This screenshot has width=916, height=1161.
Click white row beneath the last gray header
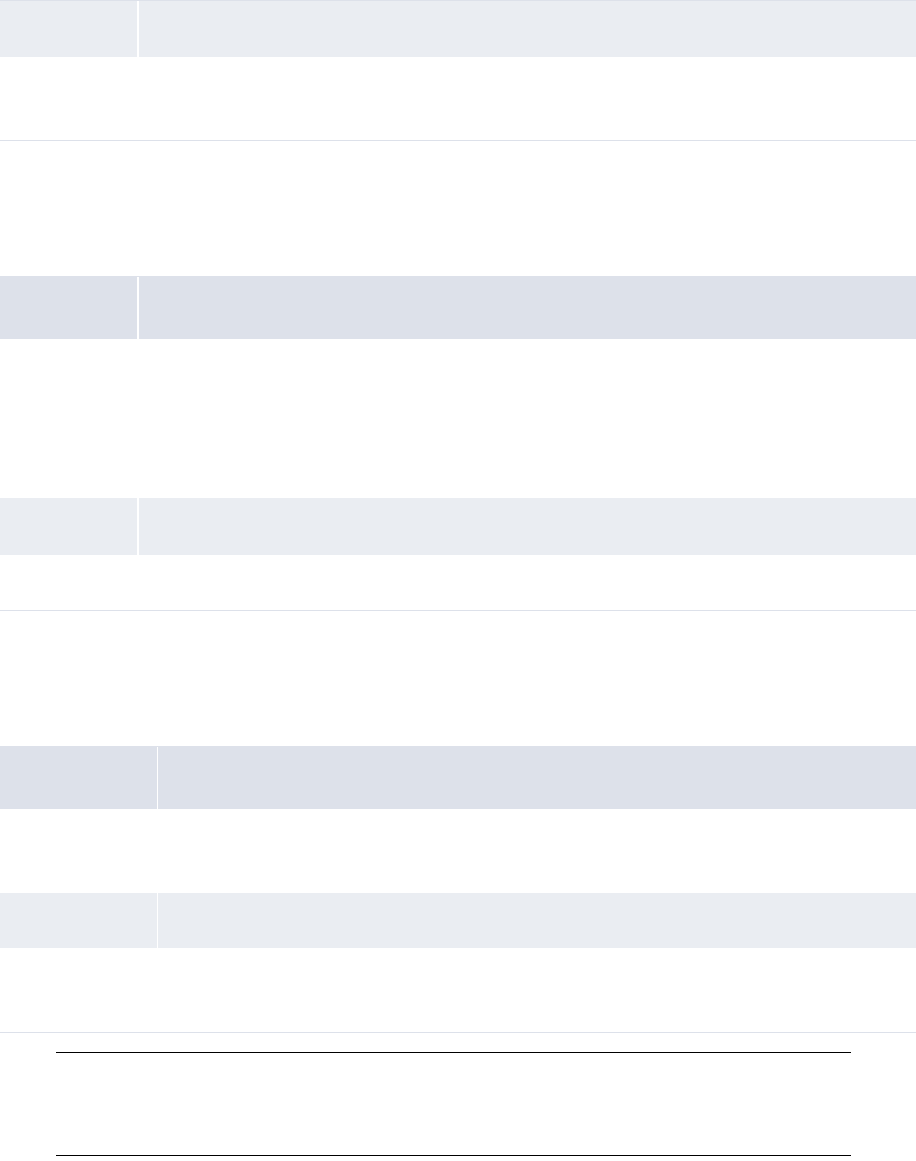tap(458, 990)
